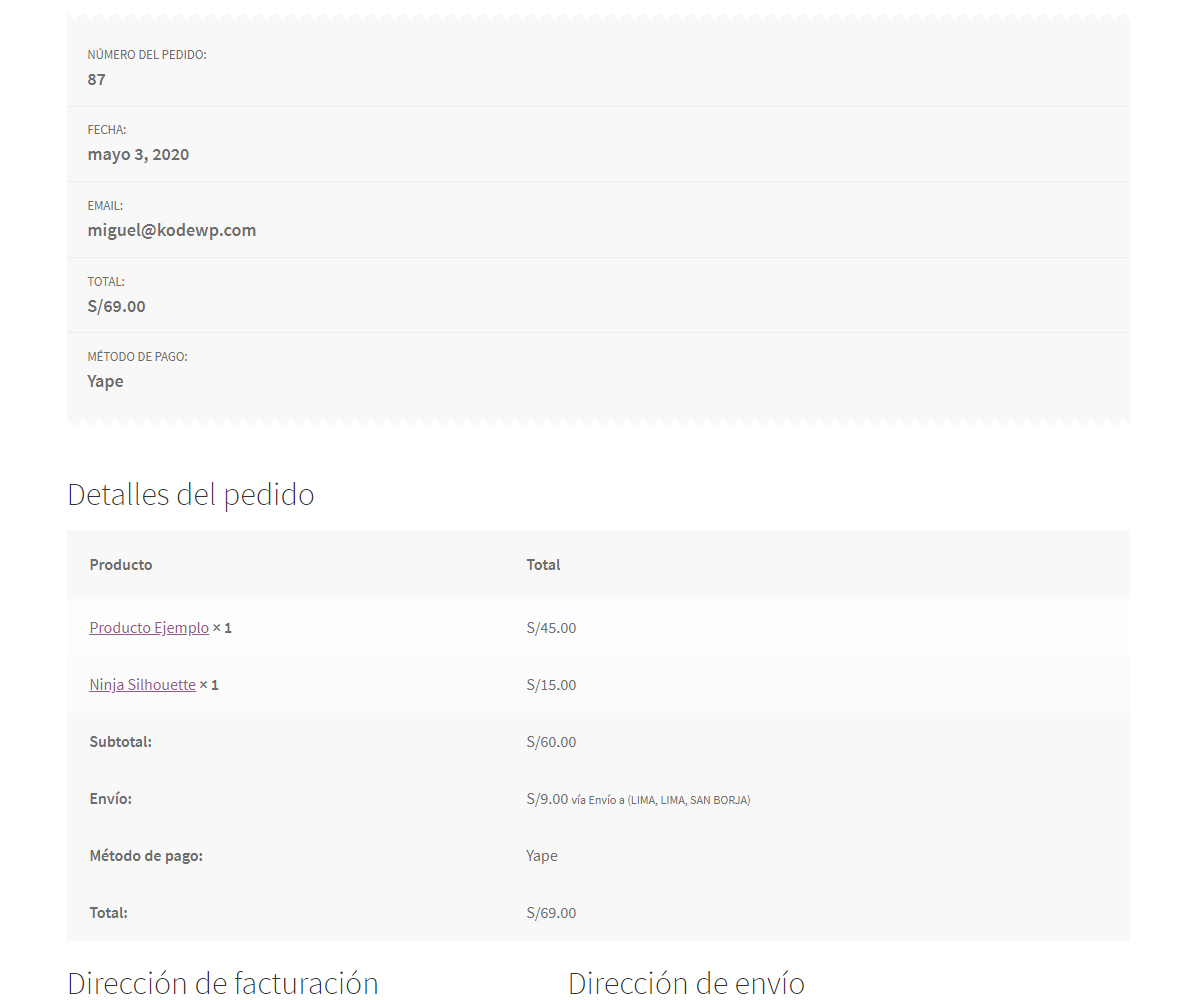Select the Subtotal amount S/60.00
Image resolution: width=1200 pixels, height=1000 pixels.
click(551, 741)
